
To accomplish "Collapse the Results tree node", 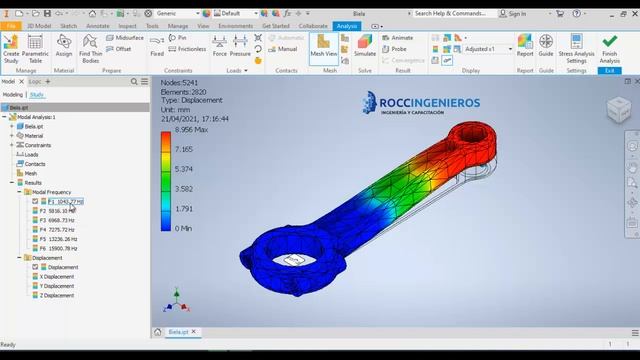I will coord(12,182).
